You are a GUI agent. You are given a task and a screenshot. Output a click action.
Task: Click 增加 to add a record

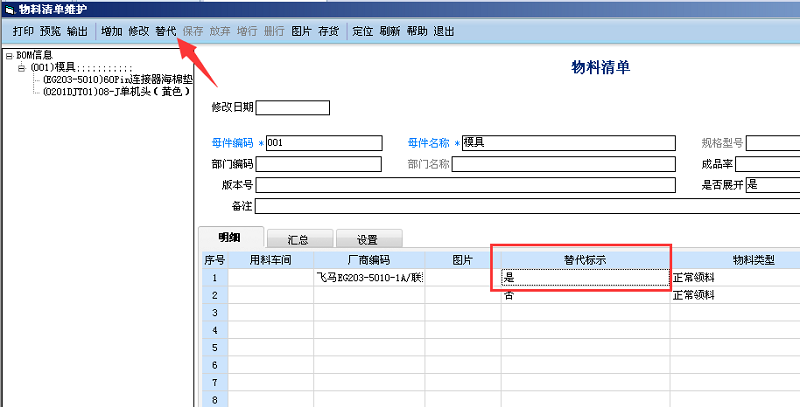(x=112, y=31)
